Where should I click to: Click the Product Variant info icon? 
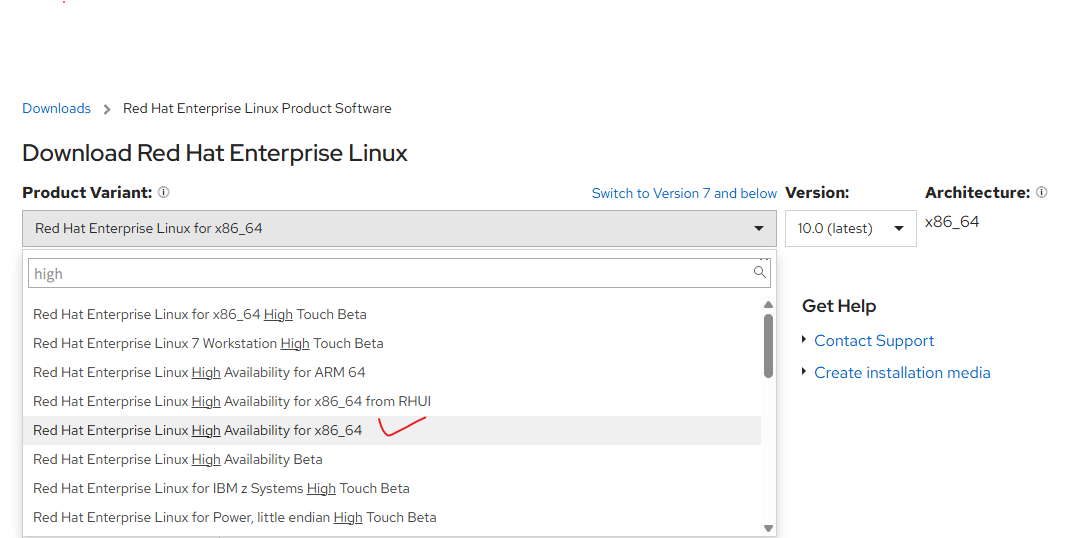[x=163, y=192]
